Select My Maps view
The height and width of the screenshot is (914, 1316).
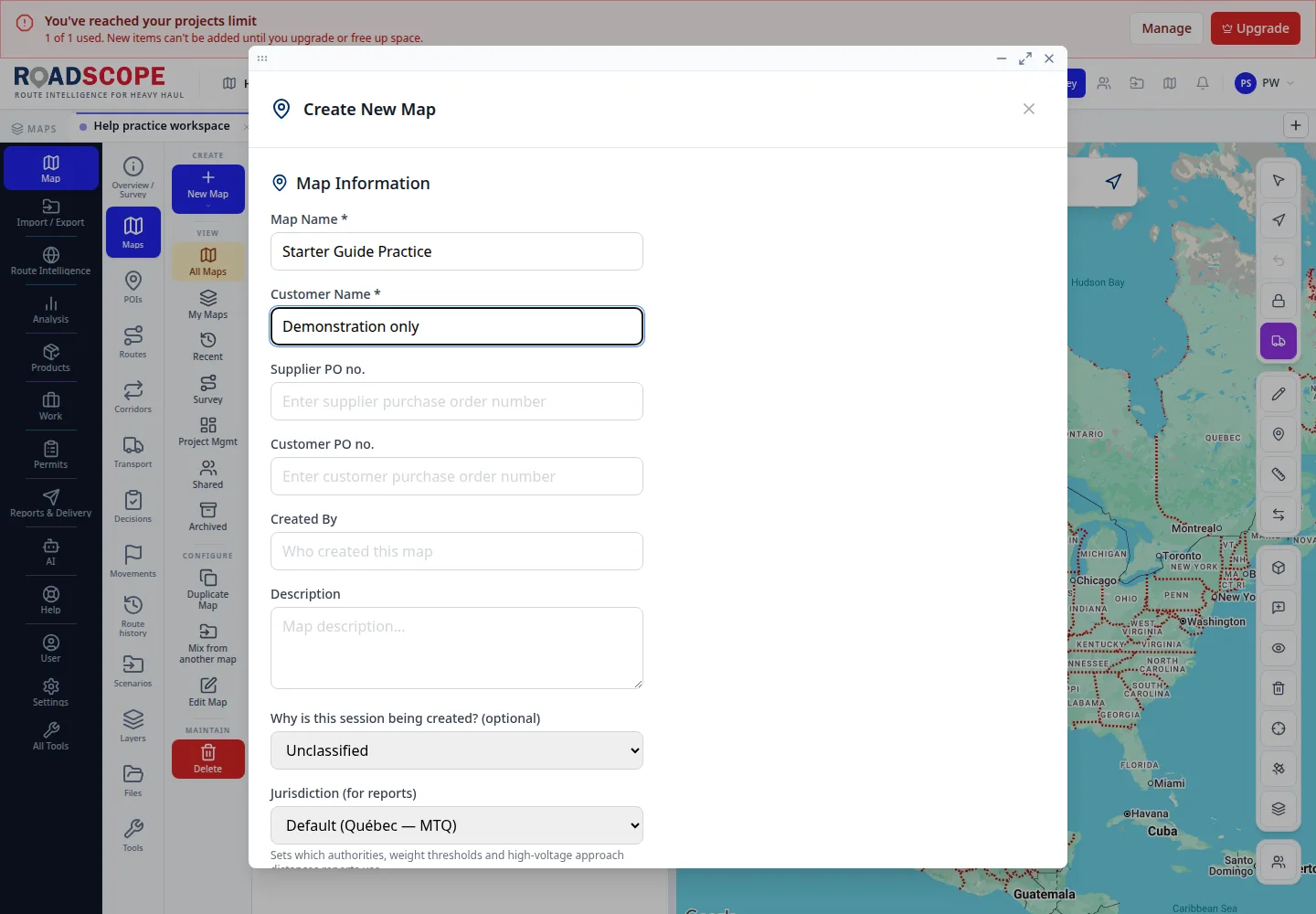(x=208, y=304)
